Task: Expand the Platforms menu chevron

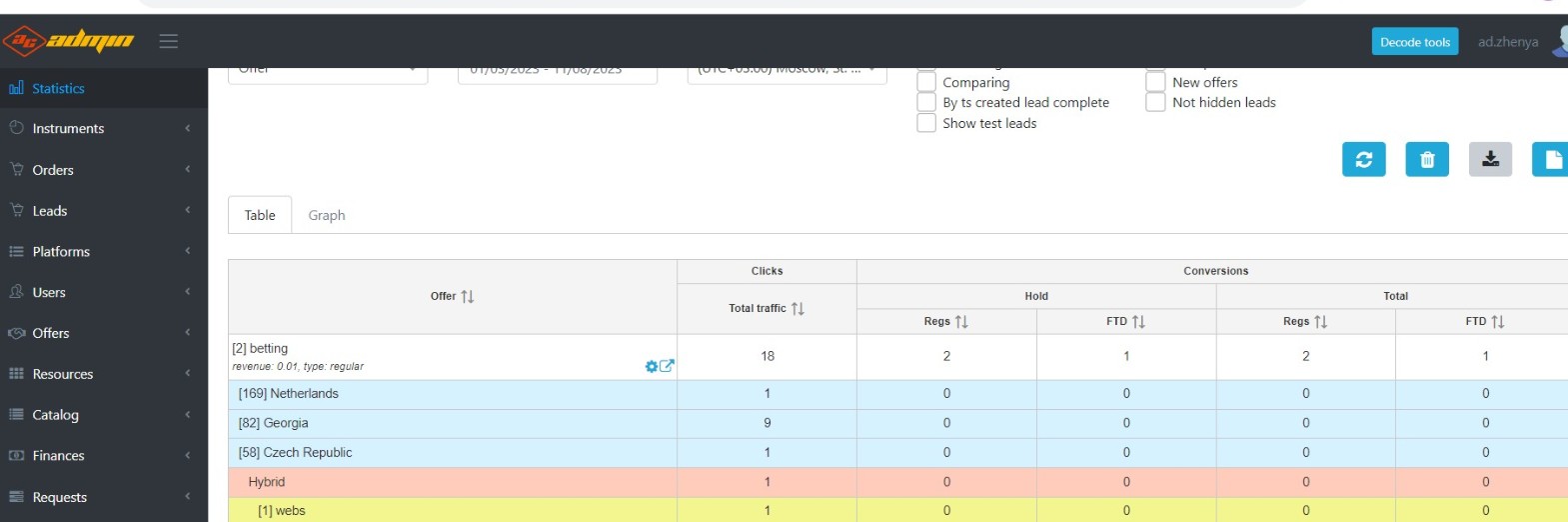Action: (x=187, y=251)
